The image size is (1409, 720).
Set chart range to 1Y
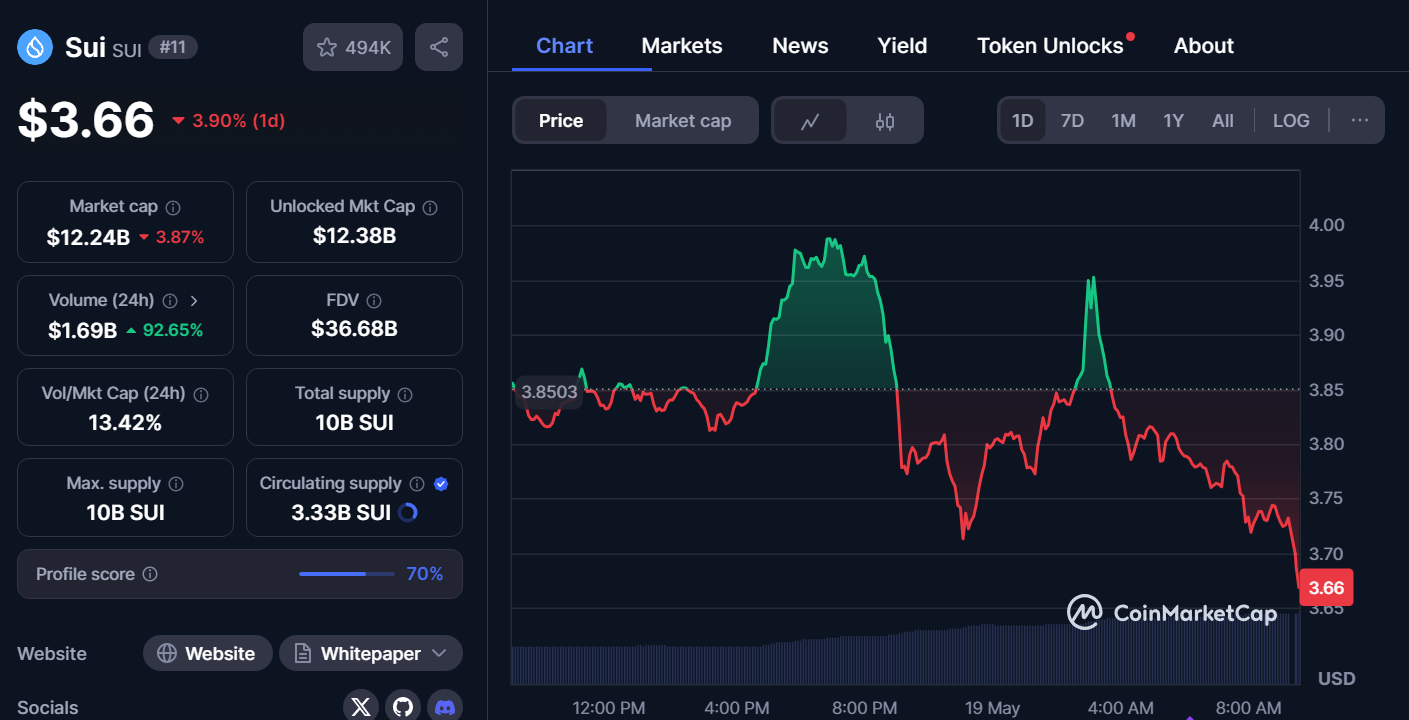[1173, 121]
